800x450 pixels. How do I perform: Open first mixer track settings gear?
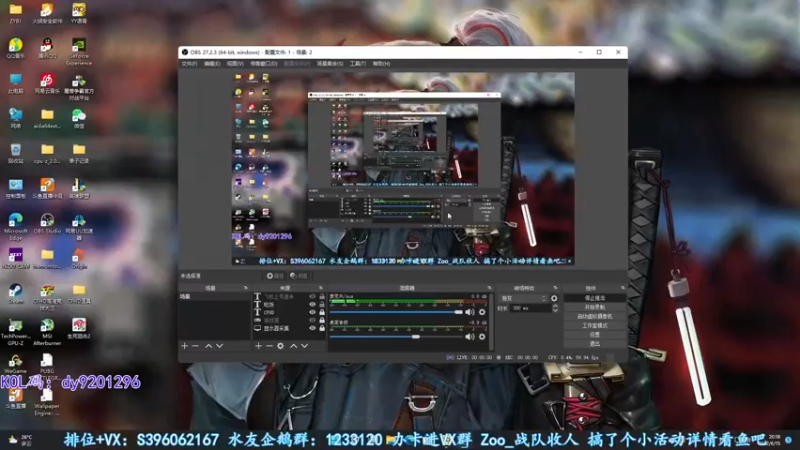click(x=482, y=312)
